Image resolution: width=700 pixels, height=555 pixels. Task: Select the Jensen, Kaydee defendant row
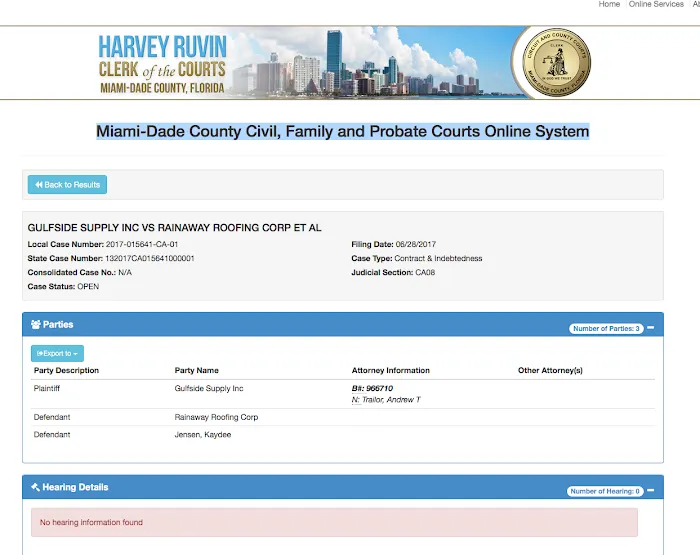[x=203, y=435]
